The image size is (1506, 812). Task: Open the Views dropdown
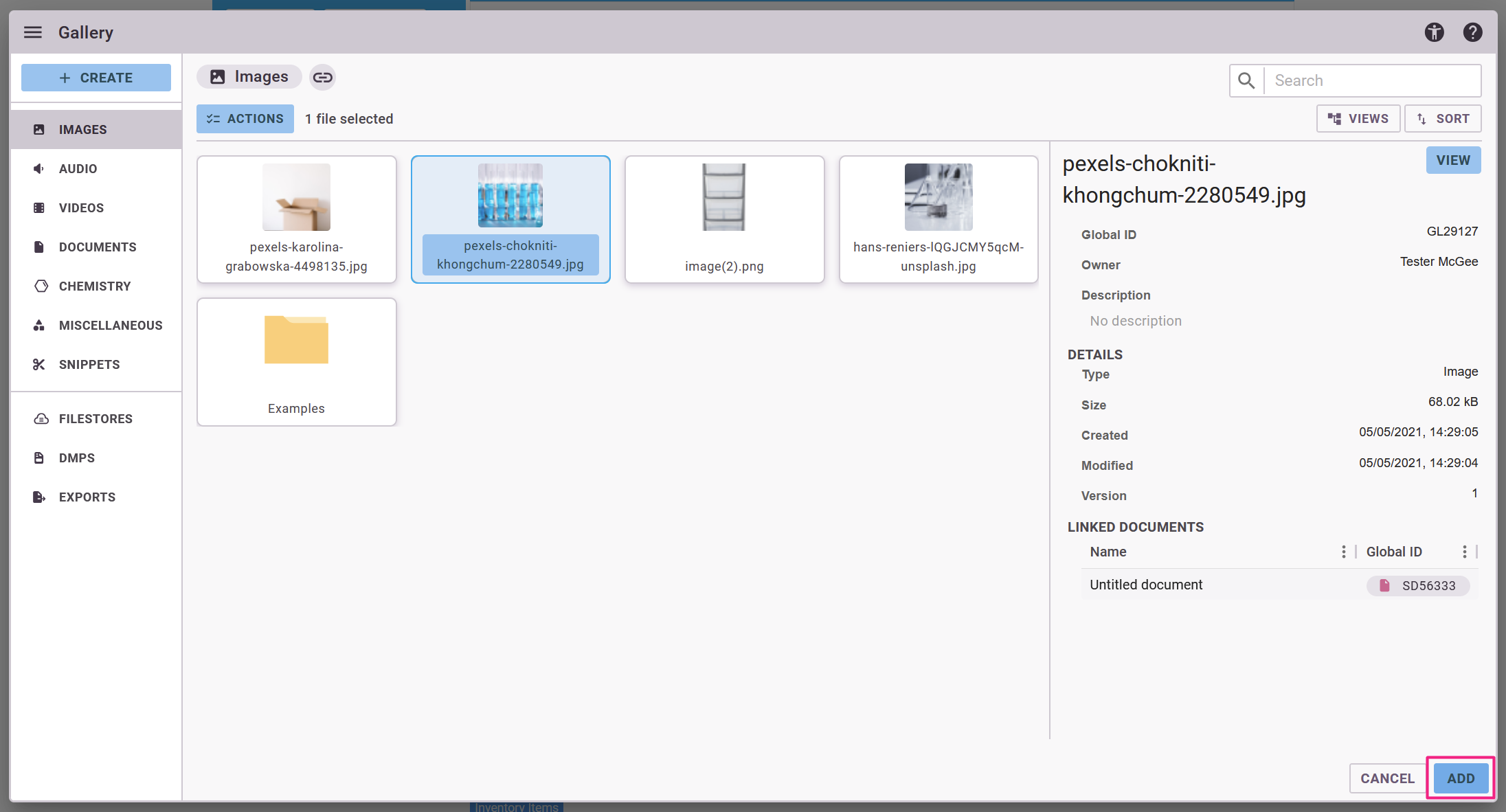pyautogui.click(x=1358, y=119)
